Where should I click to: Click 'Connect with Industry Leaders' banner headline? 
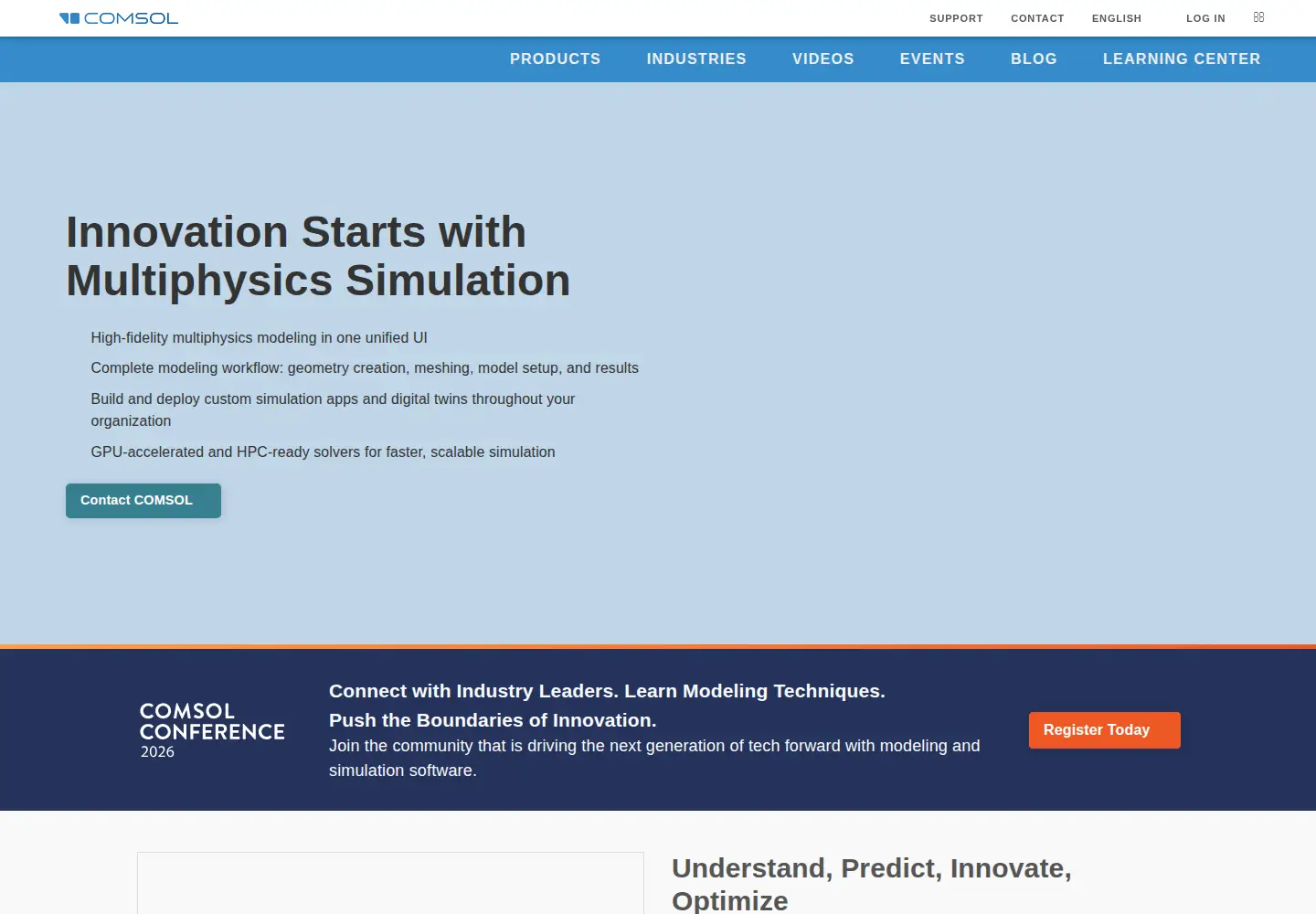click(607, 706)
